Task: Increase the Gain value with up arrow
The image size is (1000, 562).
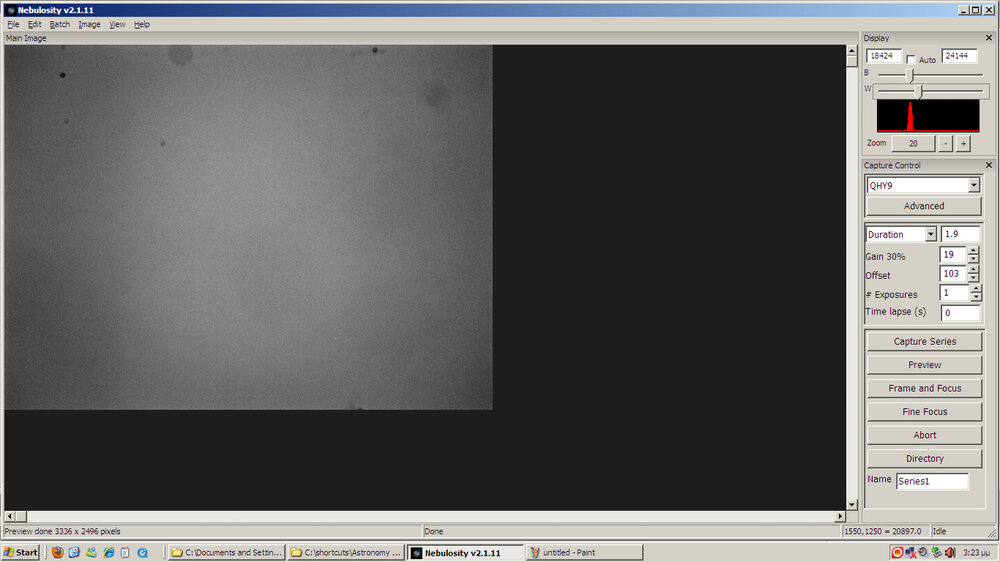Action: click(973, 251)
